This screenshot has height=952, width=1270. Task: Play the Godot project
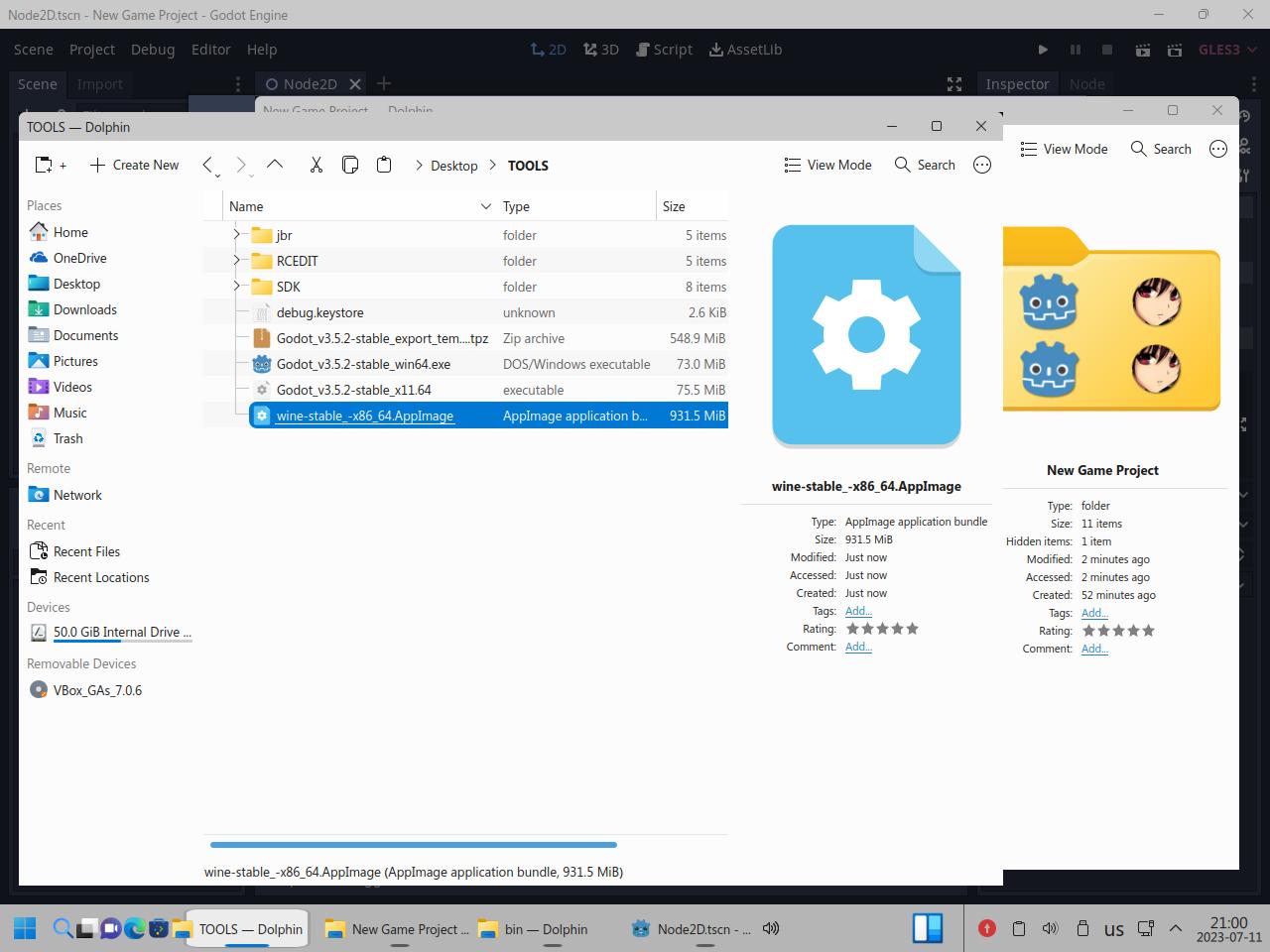tap(1043, 50)
